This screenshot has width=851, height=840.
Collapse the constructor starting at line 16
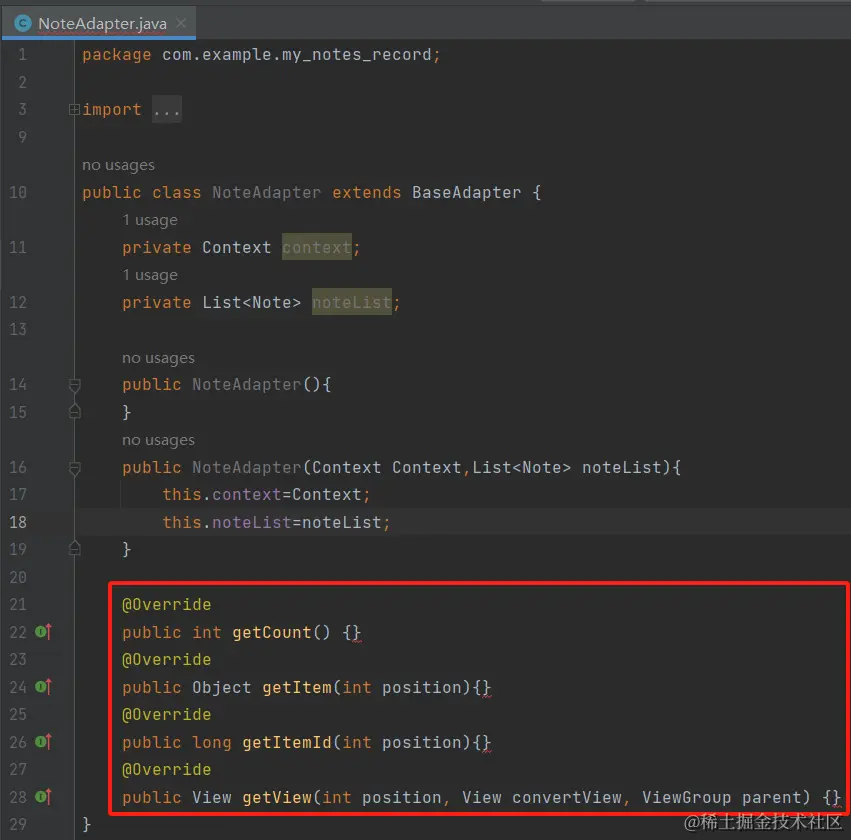coord(75,468)
